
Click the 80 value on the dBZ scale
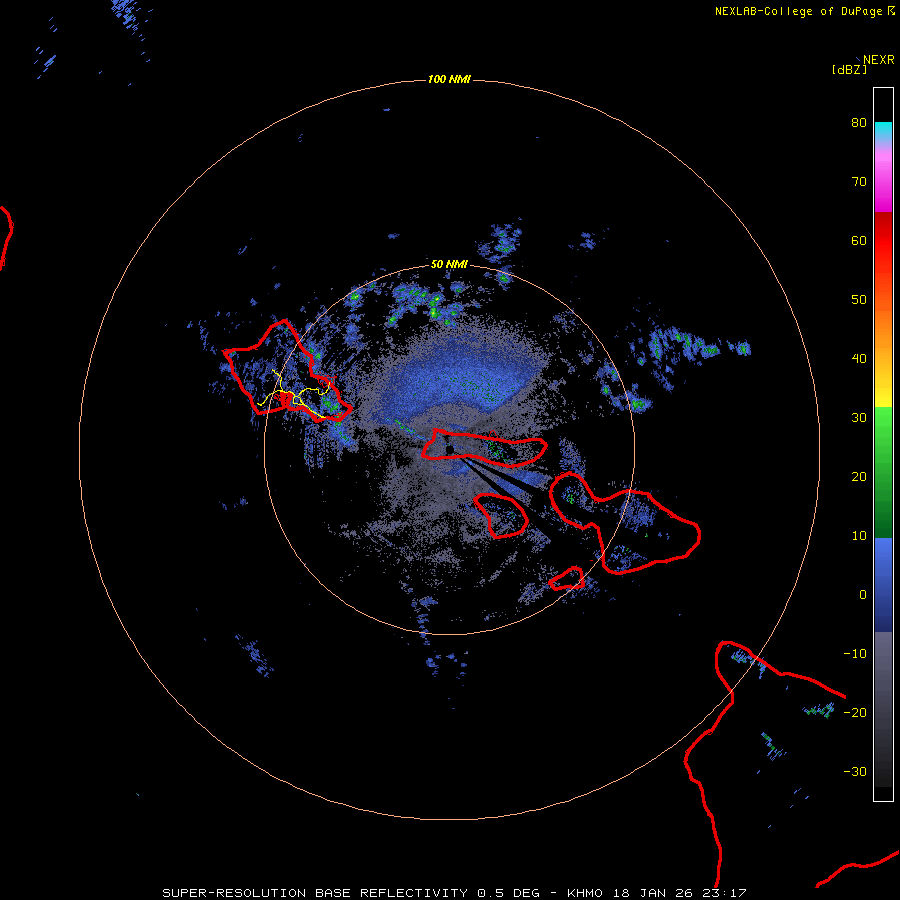[859, 123]
